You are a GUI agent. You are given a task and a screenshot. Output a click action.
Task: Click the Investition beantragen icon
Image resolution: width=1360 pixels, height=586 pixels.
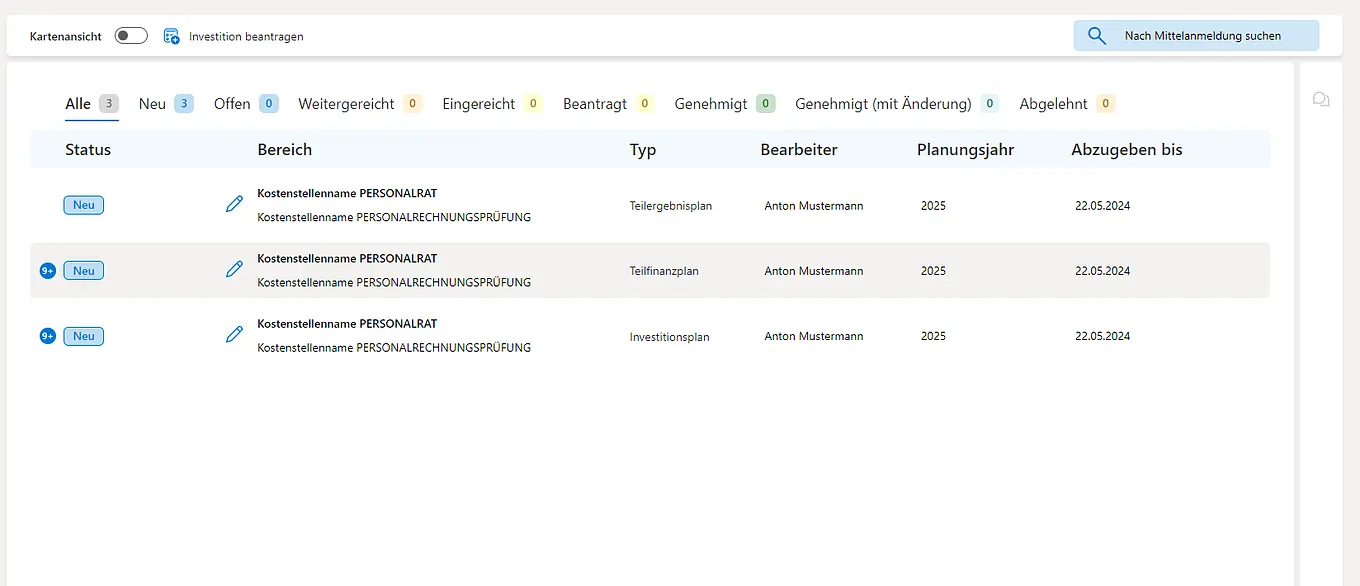[172, 36]
